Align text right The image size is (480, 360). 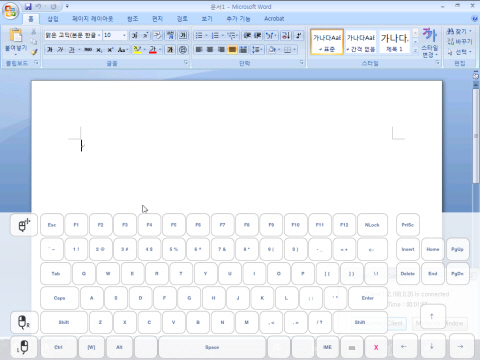pyautogui.click(x=221, y=50)
